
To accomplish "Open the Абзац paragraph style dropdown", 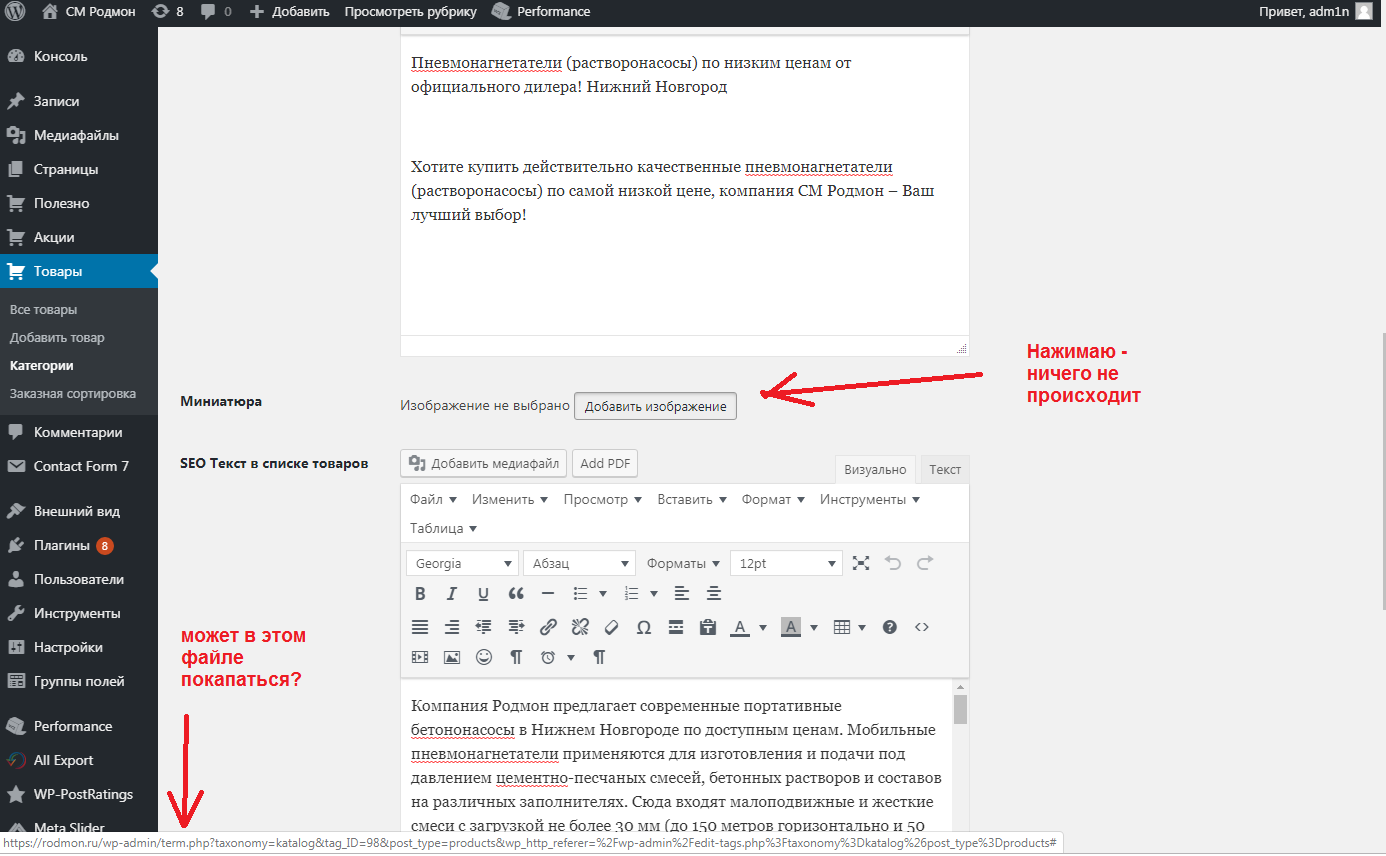I will (x=580, y=563).
